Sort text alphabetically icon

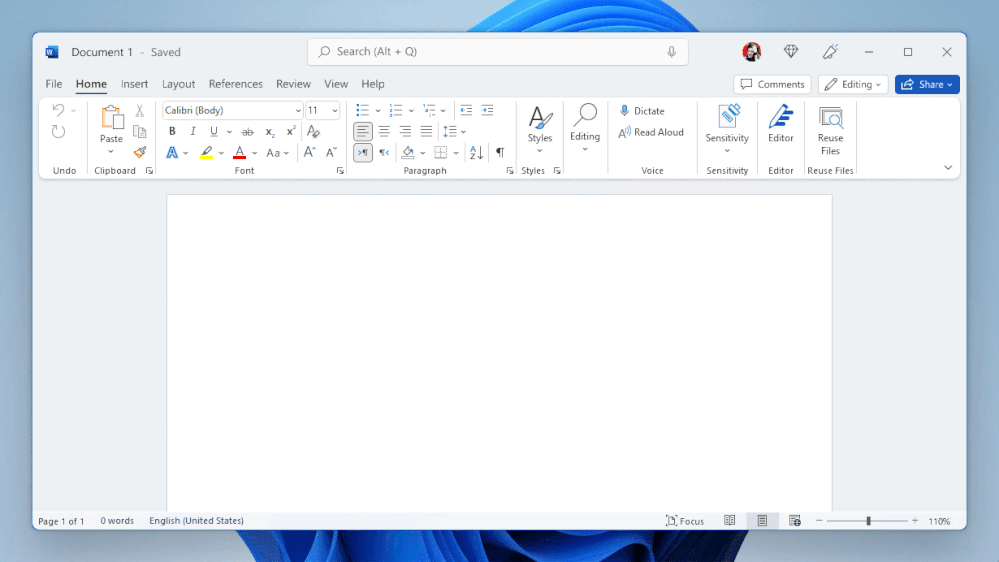[x=476, y=152]
